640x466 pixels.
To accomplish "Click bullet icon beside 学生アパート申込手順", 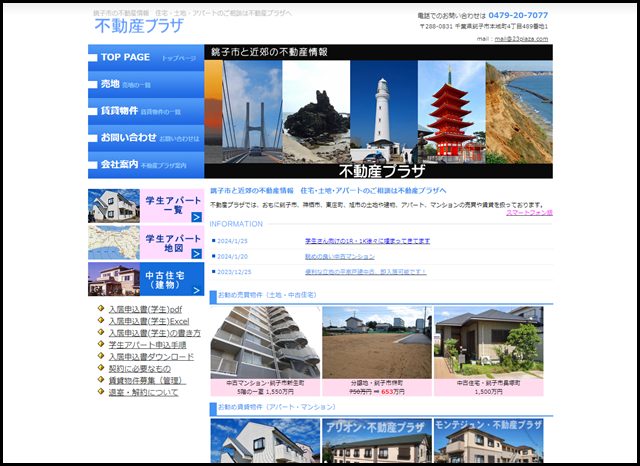I will [x=101, y=344].
